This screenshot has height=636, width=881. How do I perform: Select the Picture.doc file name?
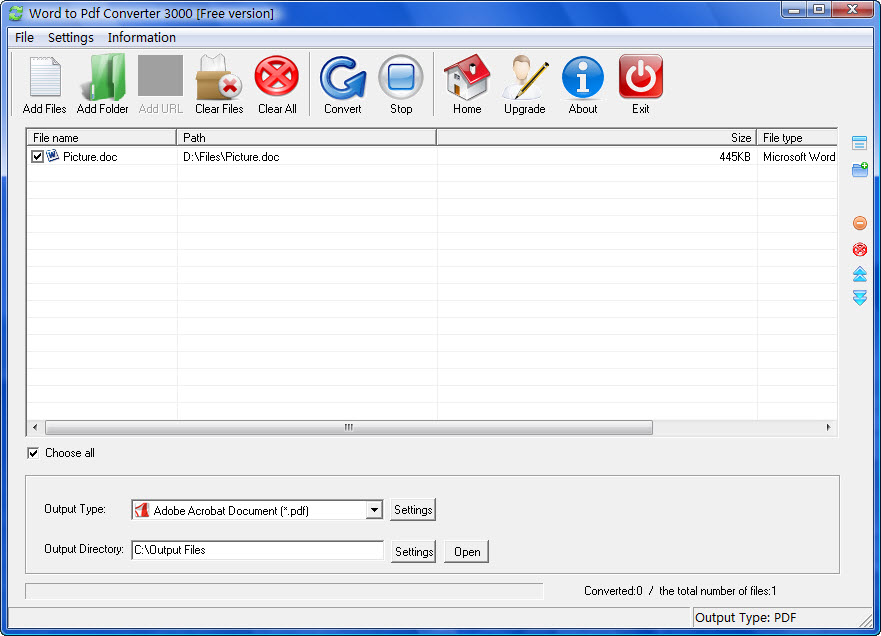click(x=90, y=157)
